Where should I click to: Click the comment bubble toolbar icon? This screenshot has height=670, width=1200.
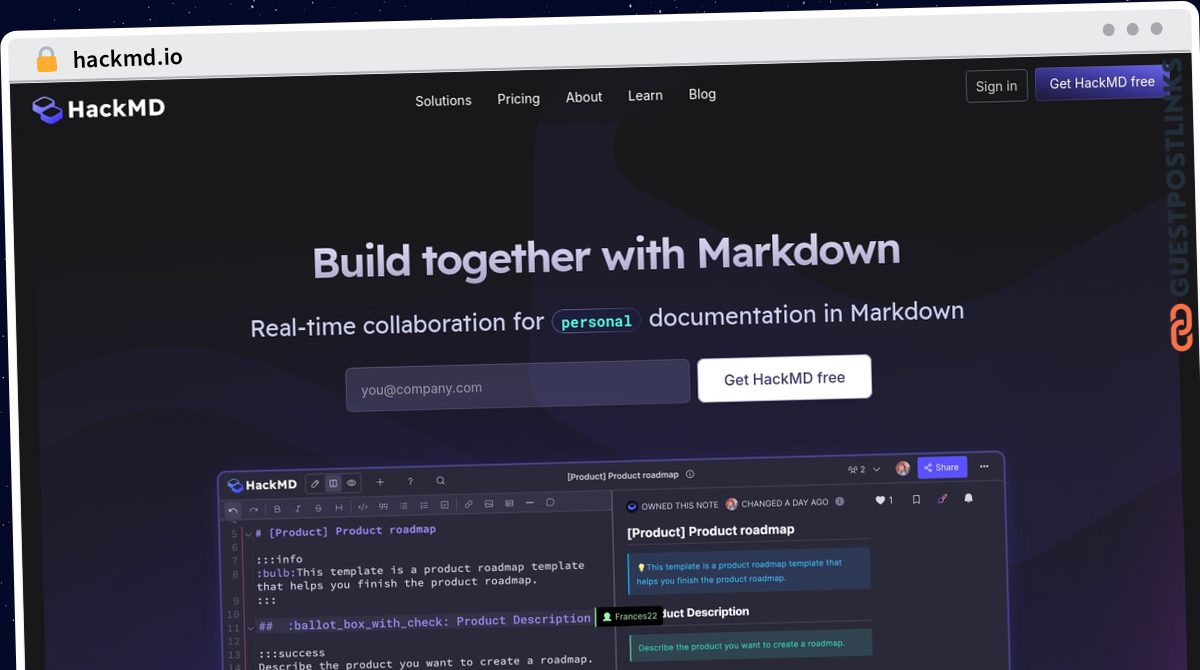coord(550,503)
